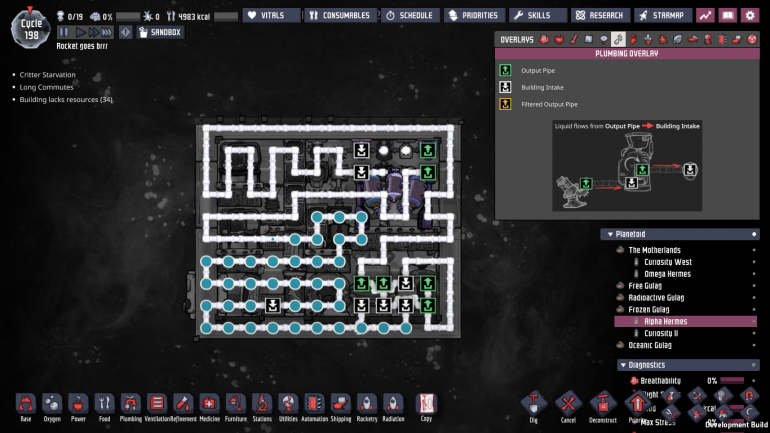Toggle the red alert button
Screen dimensions: 770x433
[126, 32]
